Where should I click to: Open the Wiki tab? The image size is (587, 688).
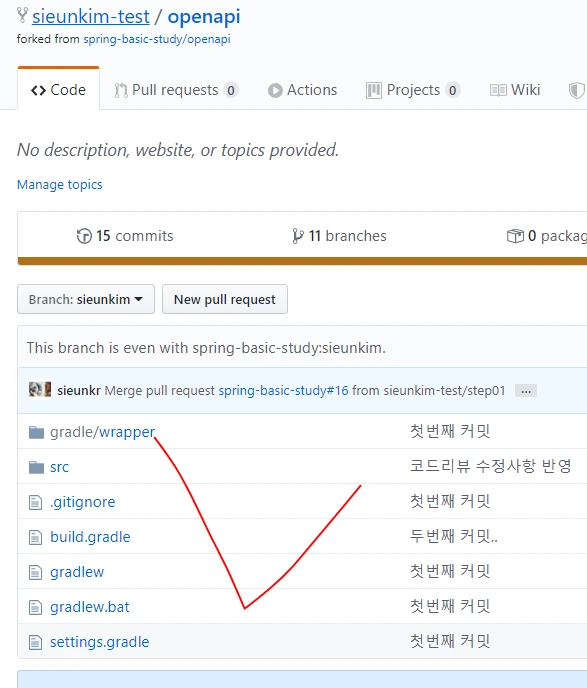[x=515, y=90]
